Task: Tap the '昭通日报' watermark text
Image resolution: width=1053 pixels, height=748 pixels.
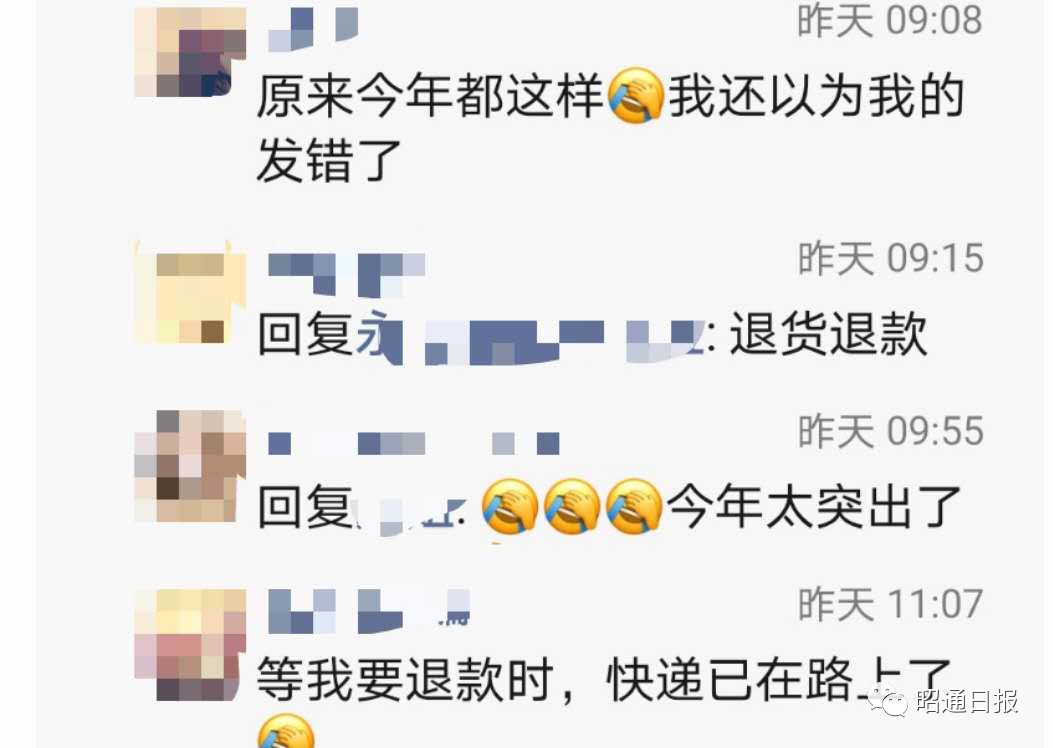Action: (966, 701)
